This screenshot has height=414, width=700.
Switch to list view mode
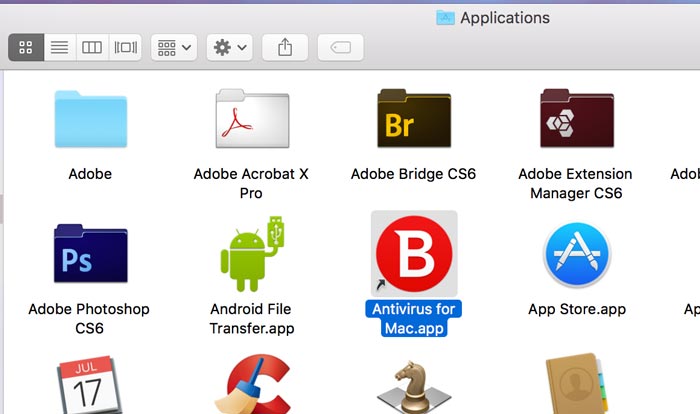60,47
